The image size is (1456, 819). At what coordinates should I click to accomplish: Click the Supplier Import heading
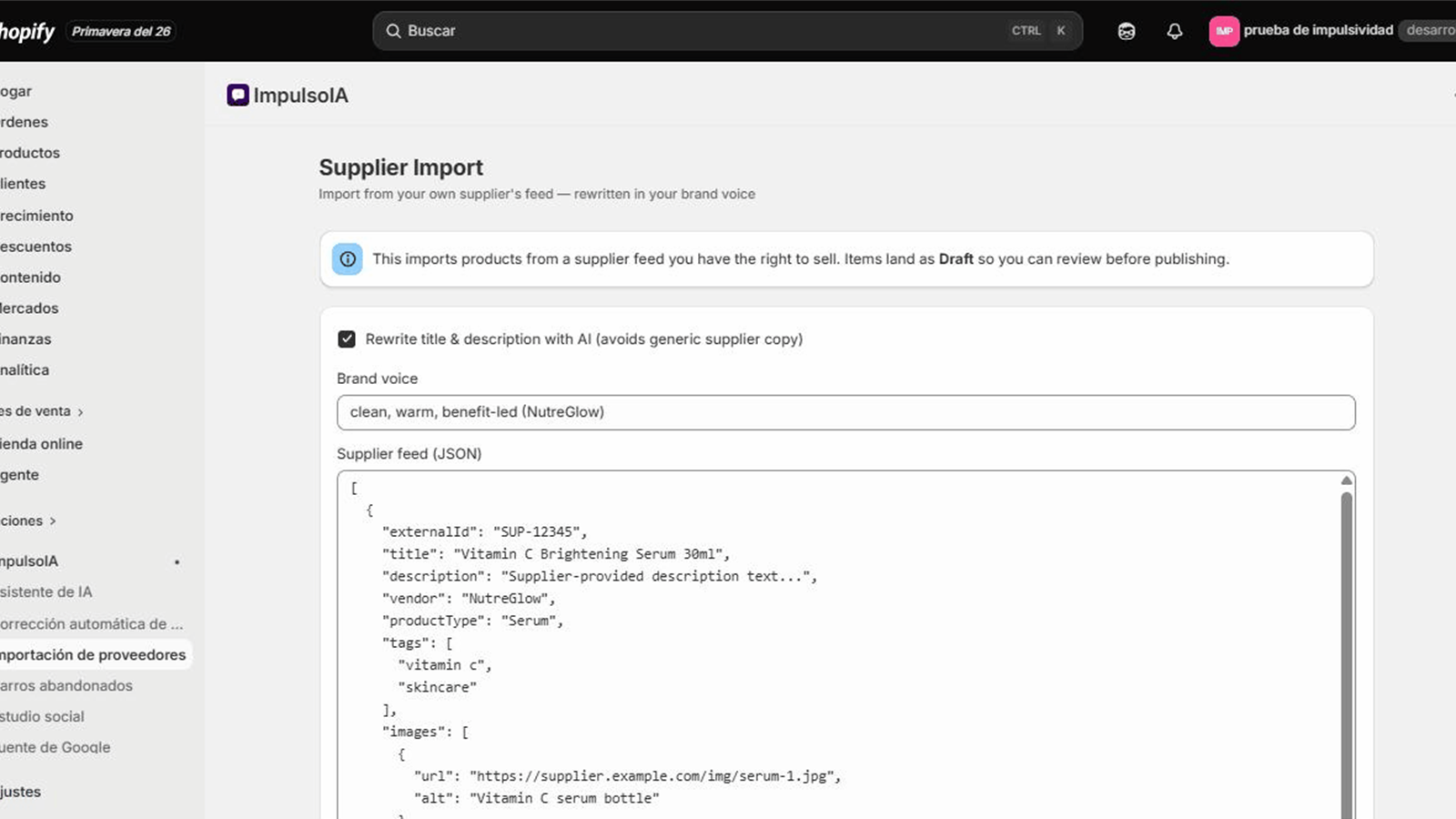(401, 167)
